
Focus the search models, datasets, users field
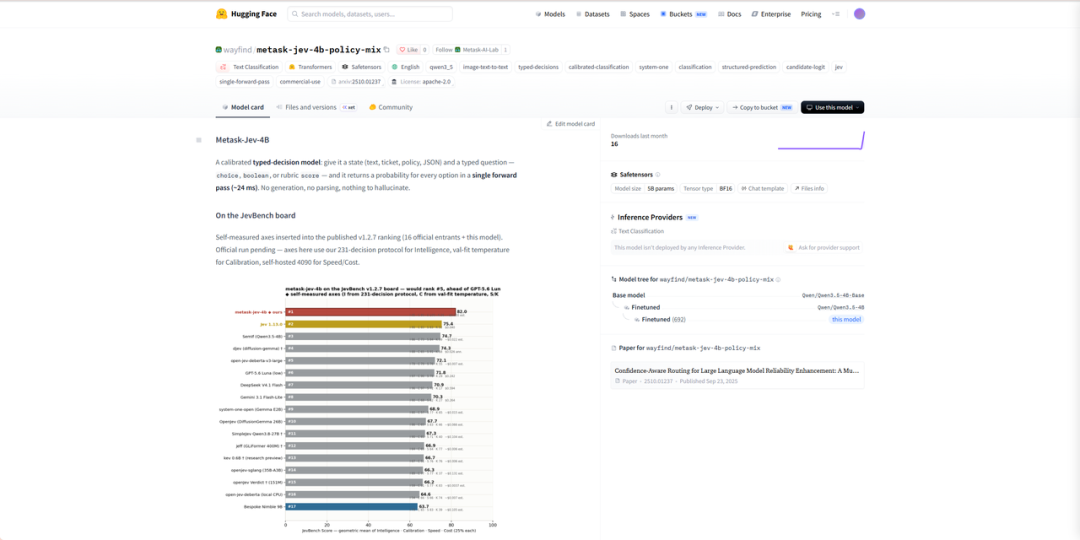click(x=370, y=14)
